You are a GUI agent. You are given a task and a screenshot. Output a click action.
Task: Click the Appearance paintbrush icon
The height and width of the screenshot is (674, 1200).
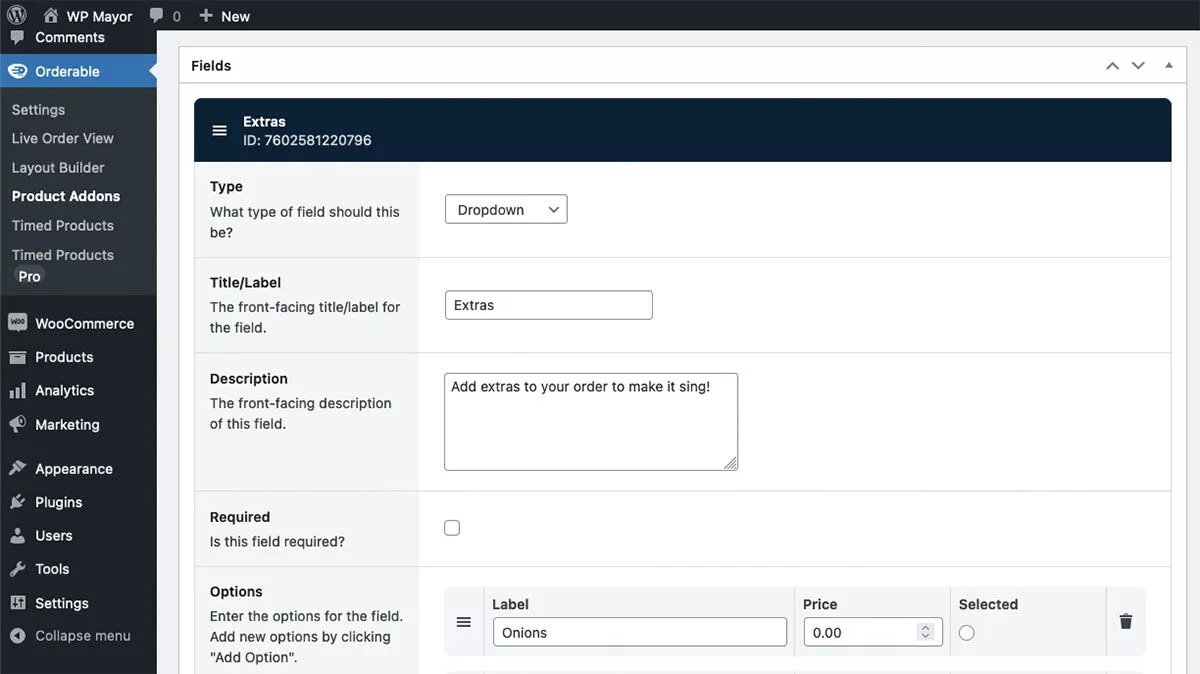click(17, 468)
